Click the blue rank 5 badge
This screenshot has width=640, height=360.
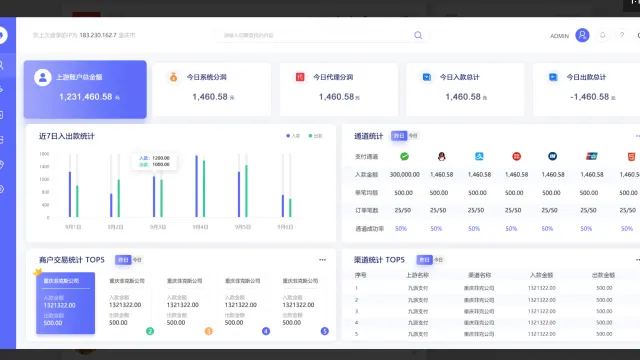(324, 331)
